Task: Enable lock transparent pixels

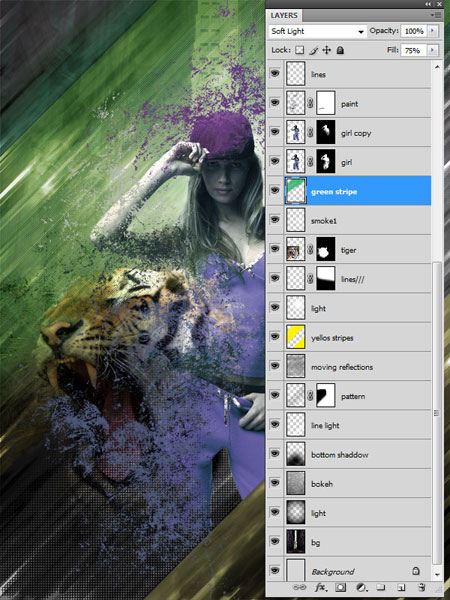Action: pyautogui.click(x=300, y=50)
